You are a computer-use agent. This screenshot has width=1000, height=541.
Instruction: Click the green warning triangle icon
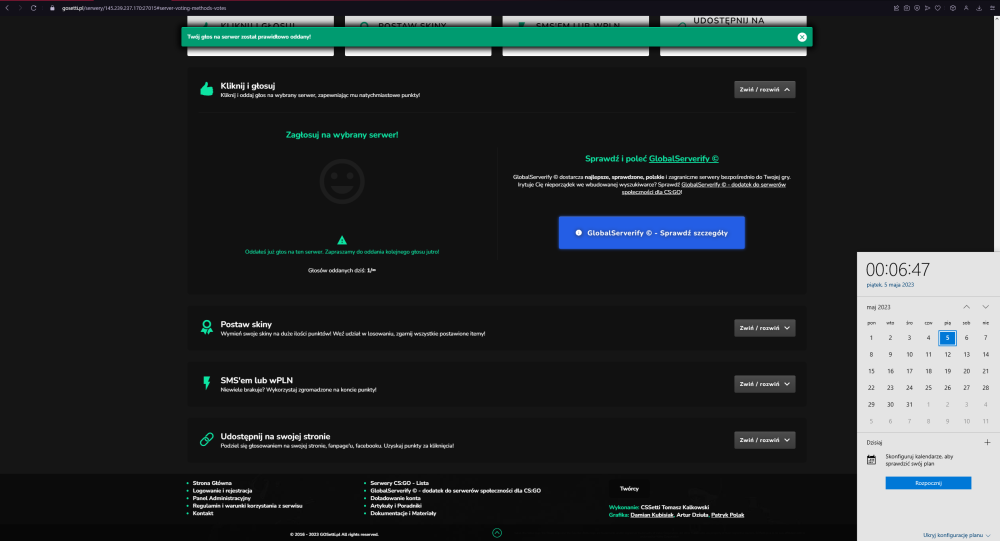(x=342, y=241)
